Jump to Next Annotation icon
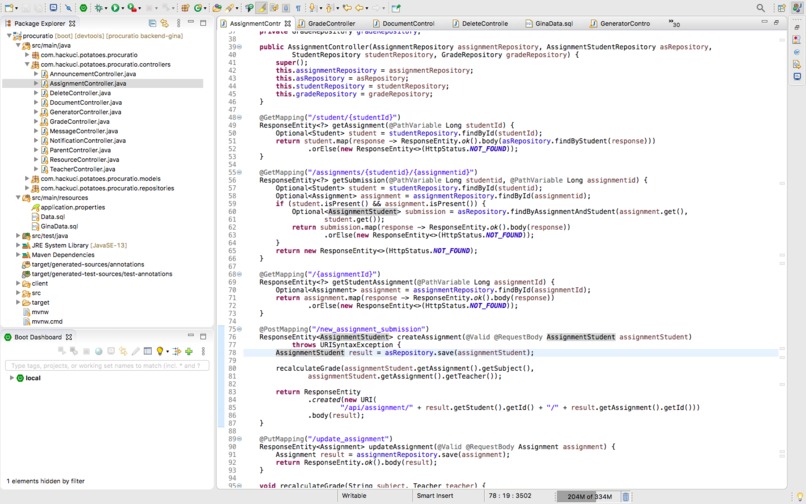Screen dimensions: 806x504 pos(312,8)
